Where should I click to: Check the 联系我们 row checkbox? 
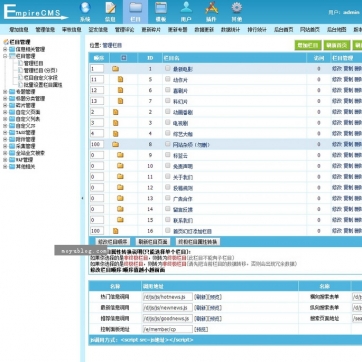[x=168, y=220]
